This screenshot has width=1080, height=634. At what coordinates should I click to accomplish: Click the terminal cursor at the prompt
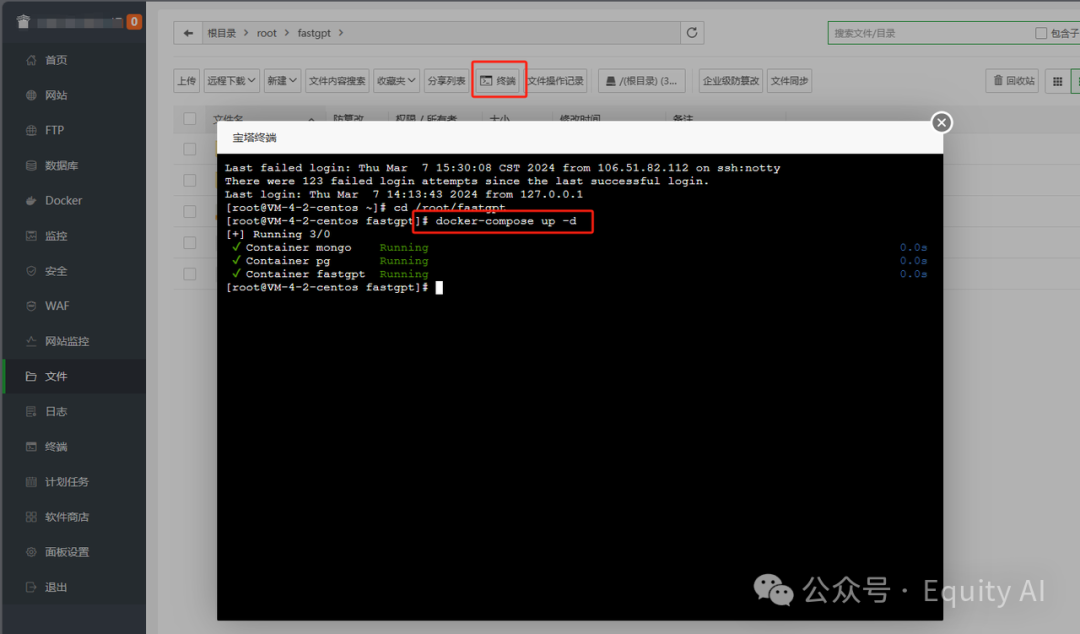[x=439, y=287]
